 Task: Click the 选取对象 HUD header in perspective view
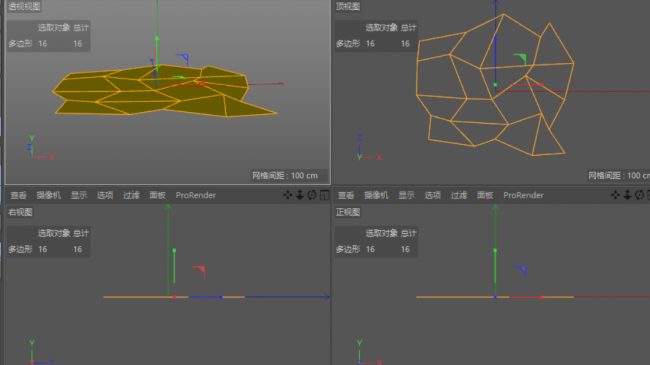tap(54, 28)
